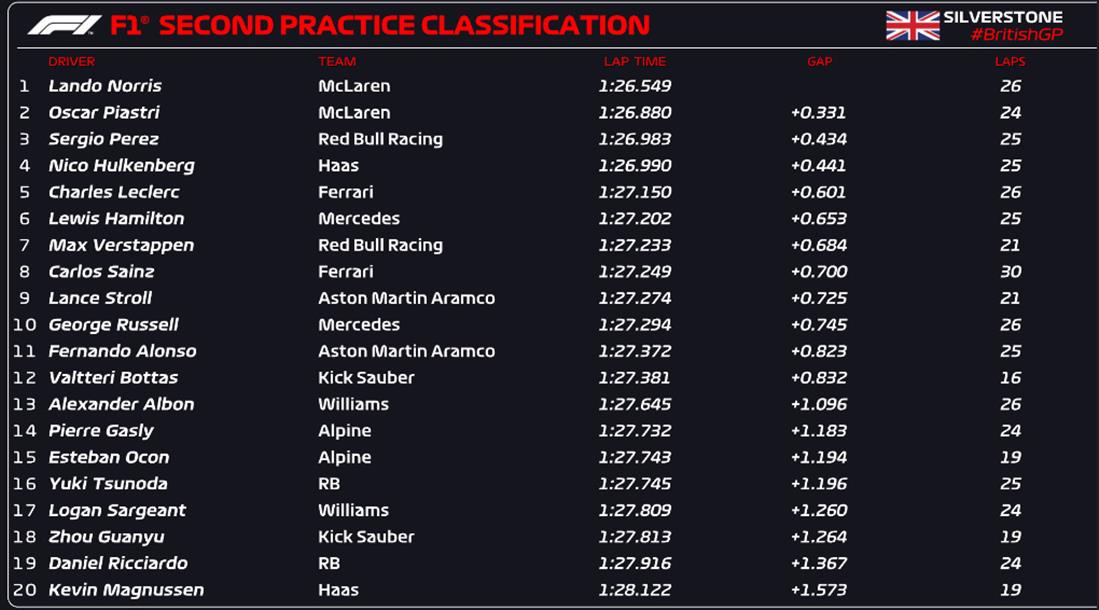Sort by the LAP TIME column header

point(635,62)
